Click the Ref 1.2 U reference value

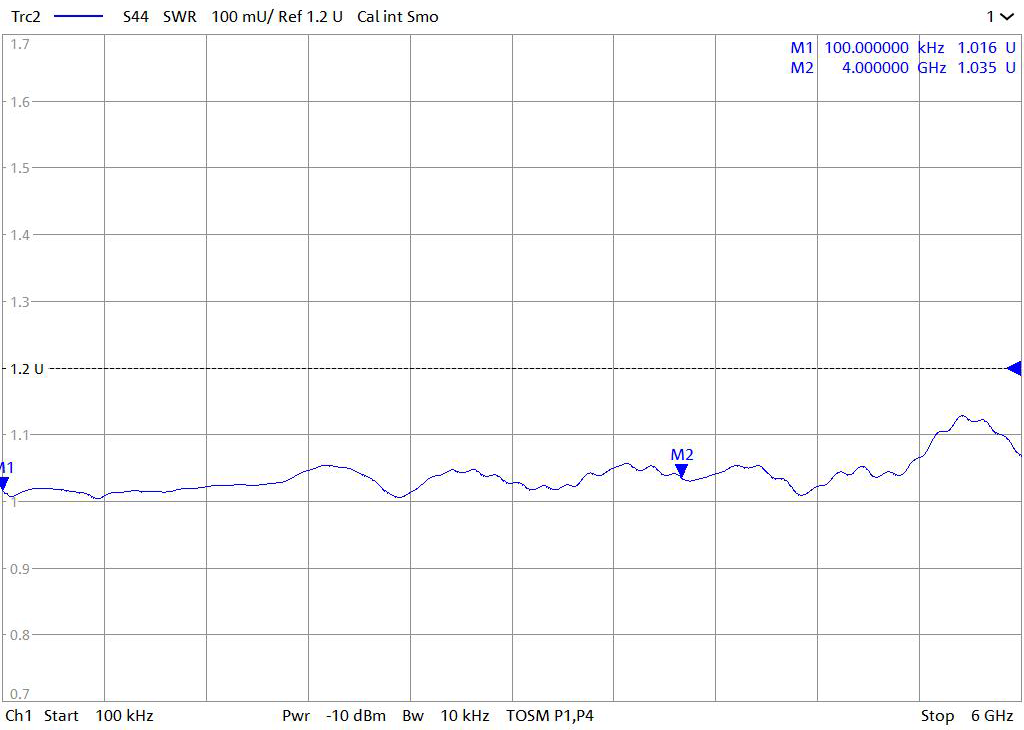[x=314, y=17]
